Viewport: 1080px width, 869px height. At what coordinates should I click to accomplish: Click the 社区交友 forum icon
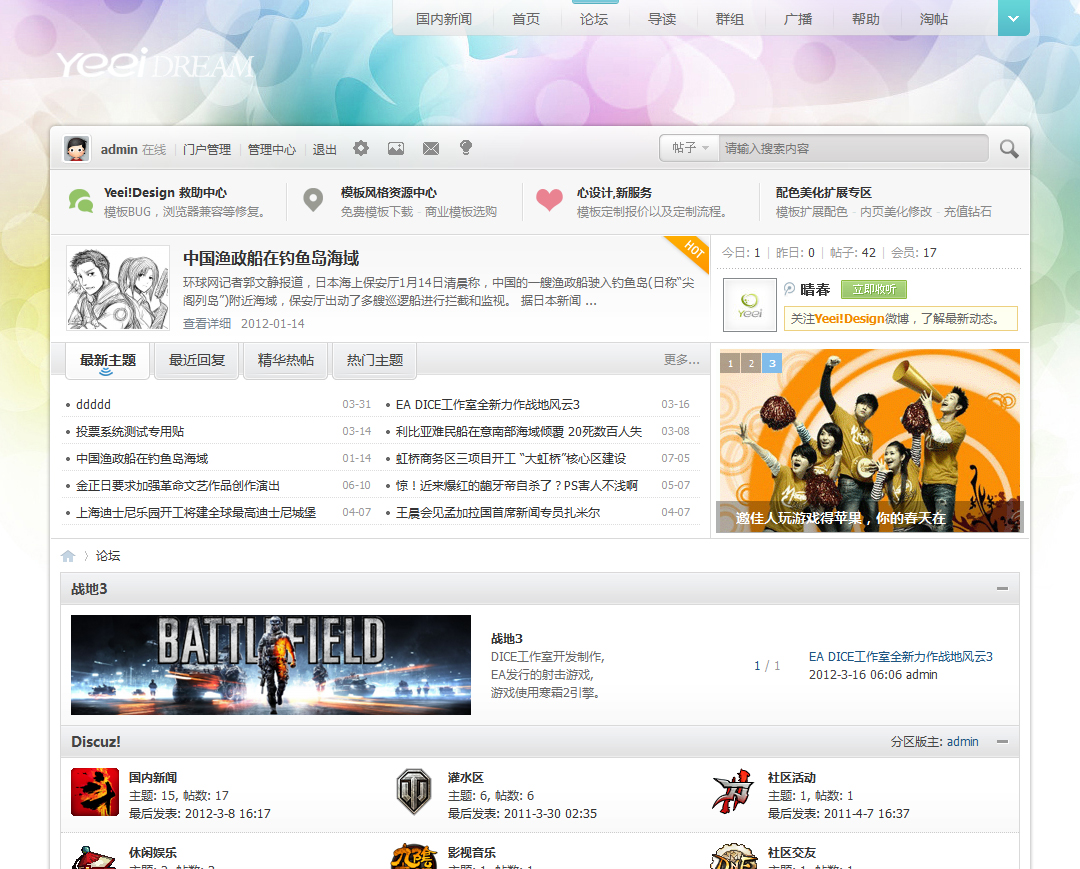(x=733, y=857)
